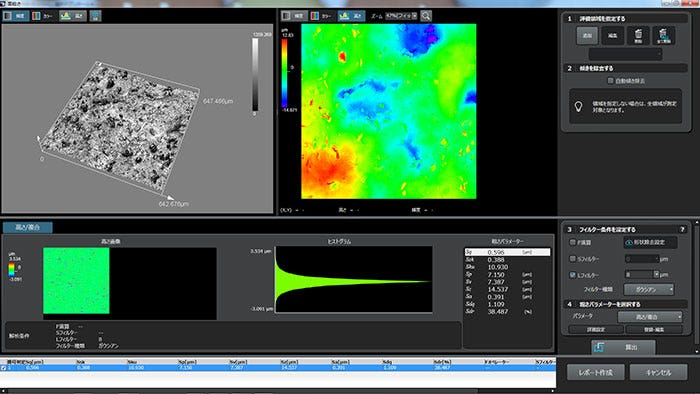Image resolution: width=700 pixels, height=394 pixels.
Task: Click the 登録・編集 register/edit button
Action: click(654, 330)
